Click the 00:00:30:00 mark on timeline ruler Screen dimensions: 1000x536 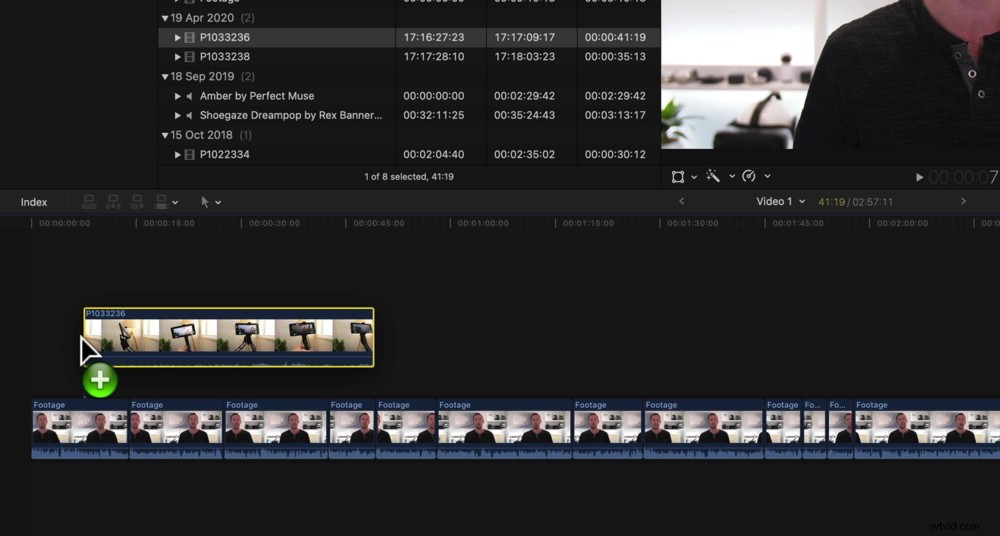pos(274,224)
